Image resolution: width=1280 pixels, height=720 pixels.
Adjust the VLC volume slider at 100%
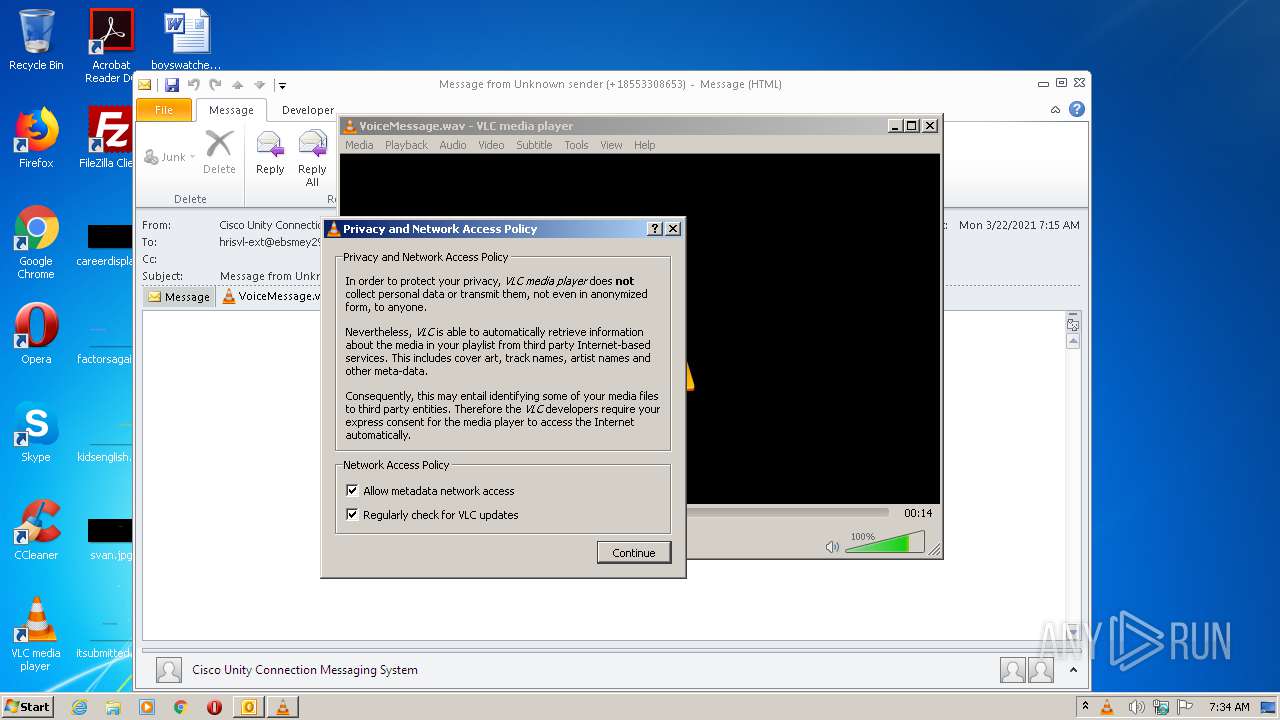883,544
